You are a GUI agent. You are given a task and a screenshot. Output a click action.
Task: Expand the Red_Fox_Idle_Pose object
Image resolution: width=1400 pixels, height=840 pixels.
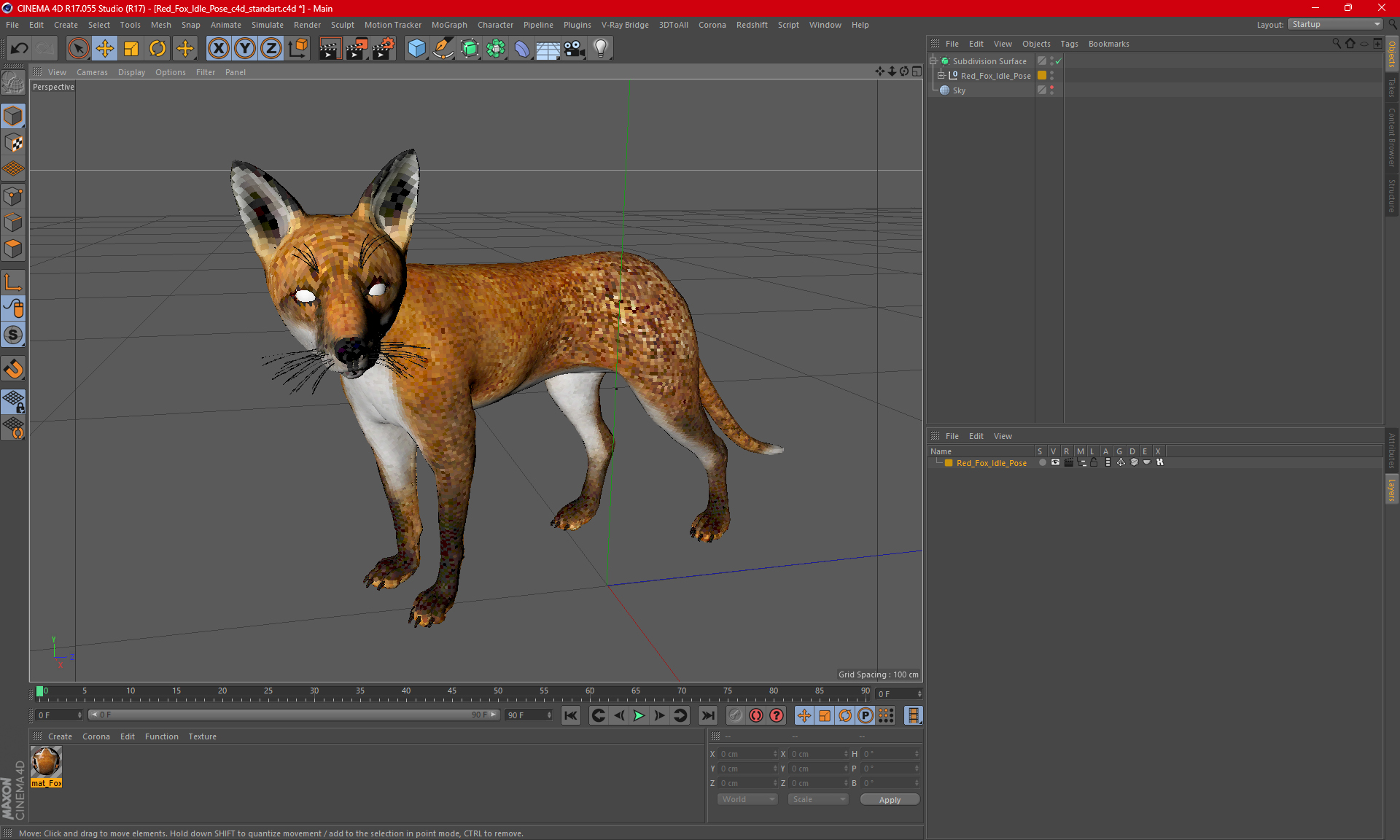click(x=941, y=76)
